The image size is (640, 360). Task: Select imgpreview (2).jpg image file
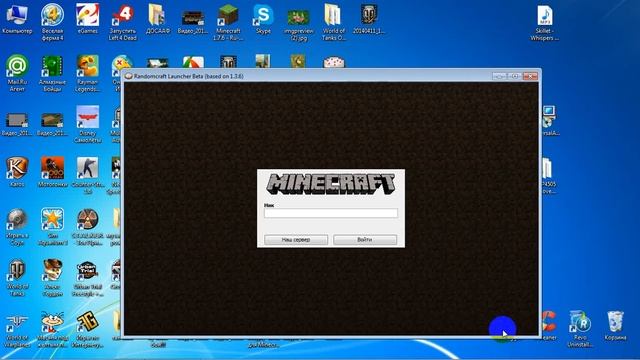coord(298,24)
